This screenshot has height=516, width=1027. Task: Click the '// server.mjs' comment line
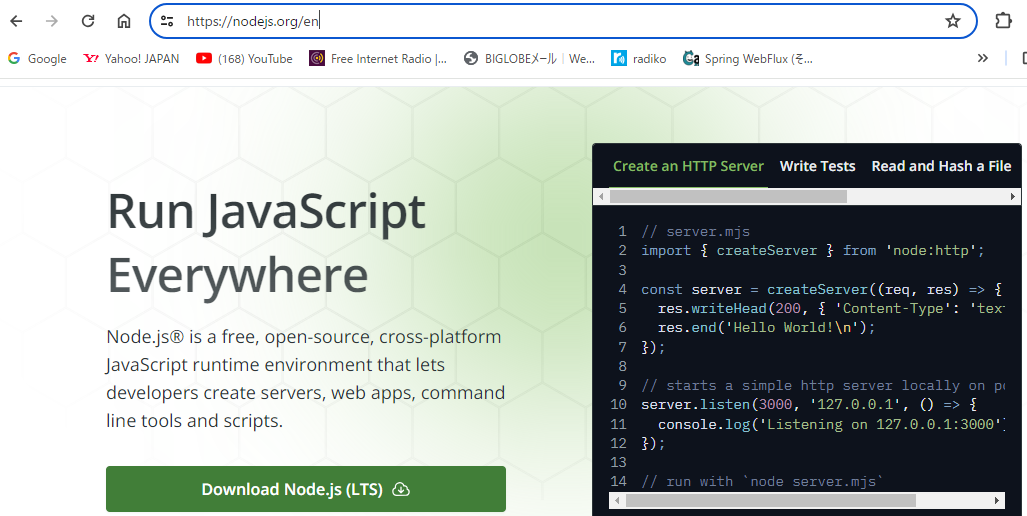point(696,231)
